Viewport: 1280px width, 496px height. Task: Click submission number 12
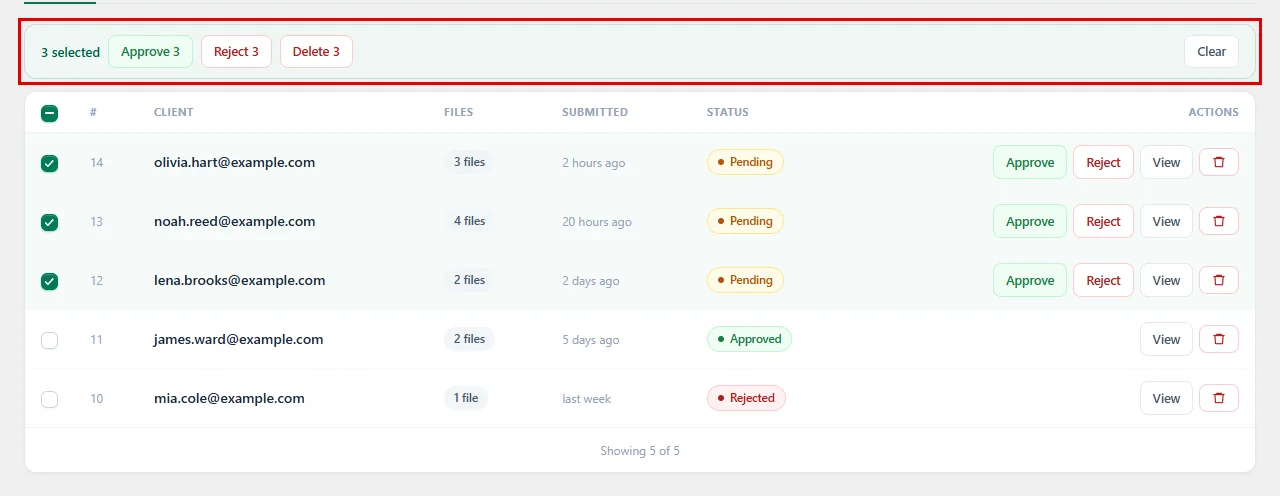(97, 281)
